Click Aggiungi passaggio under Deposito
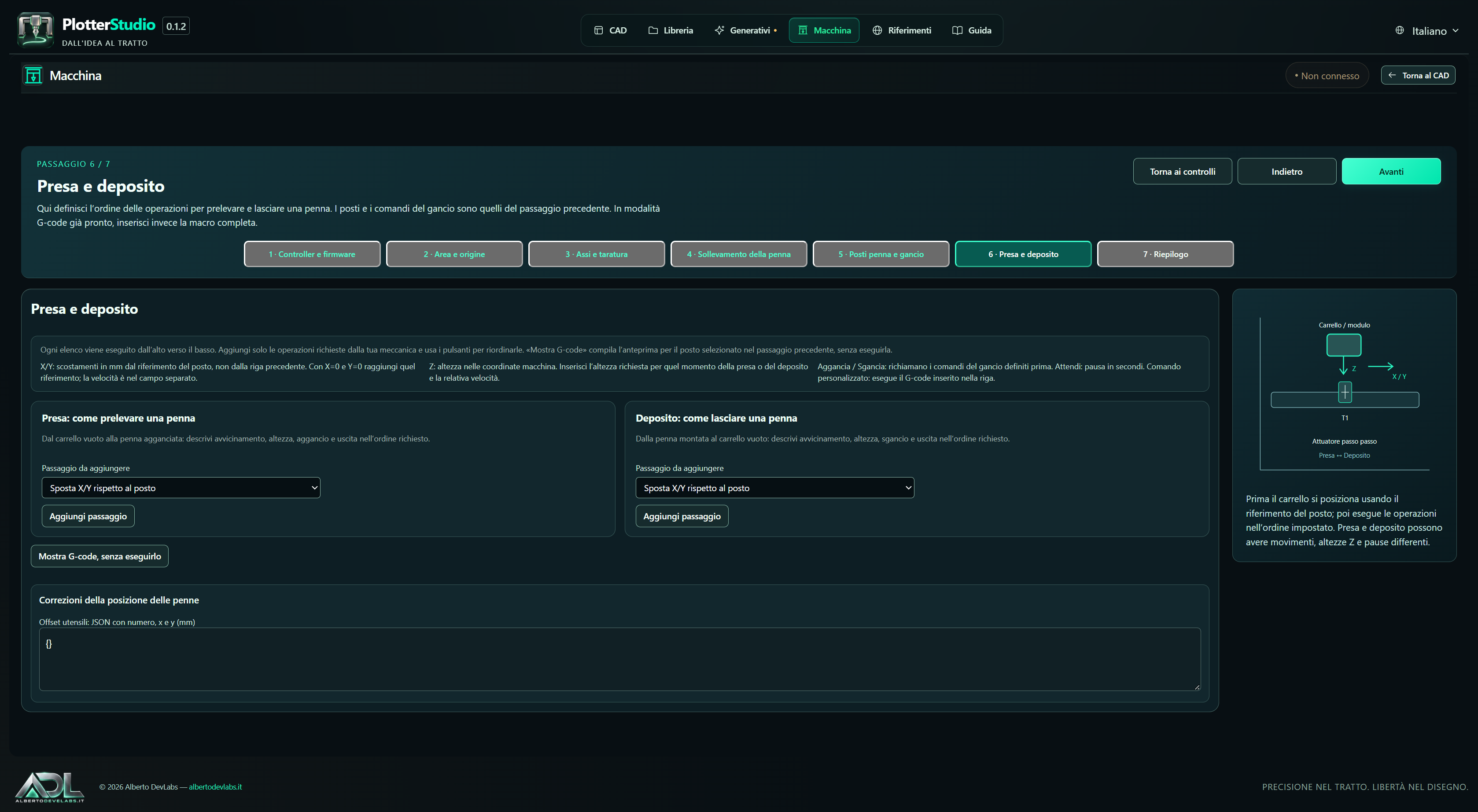Screen dimensions: 1478x812 coord(682,516)
